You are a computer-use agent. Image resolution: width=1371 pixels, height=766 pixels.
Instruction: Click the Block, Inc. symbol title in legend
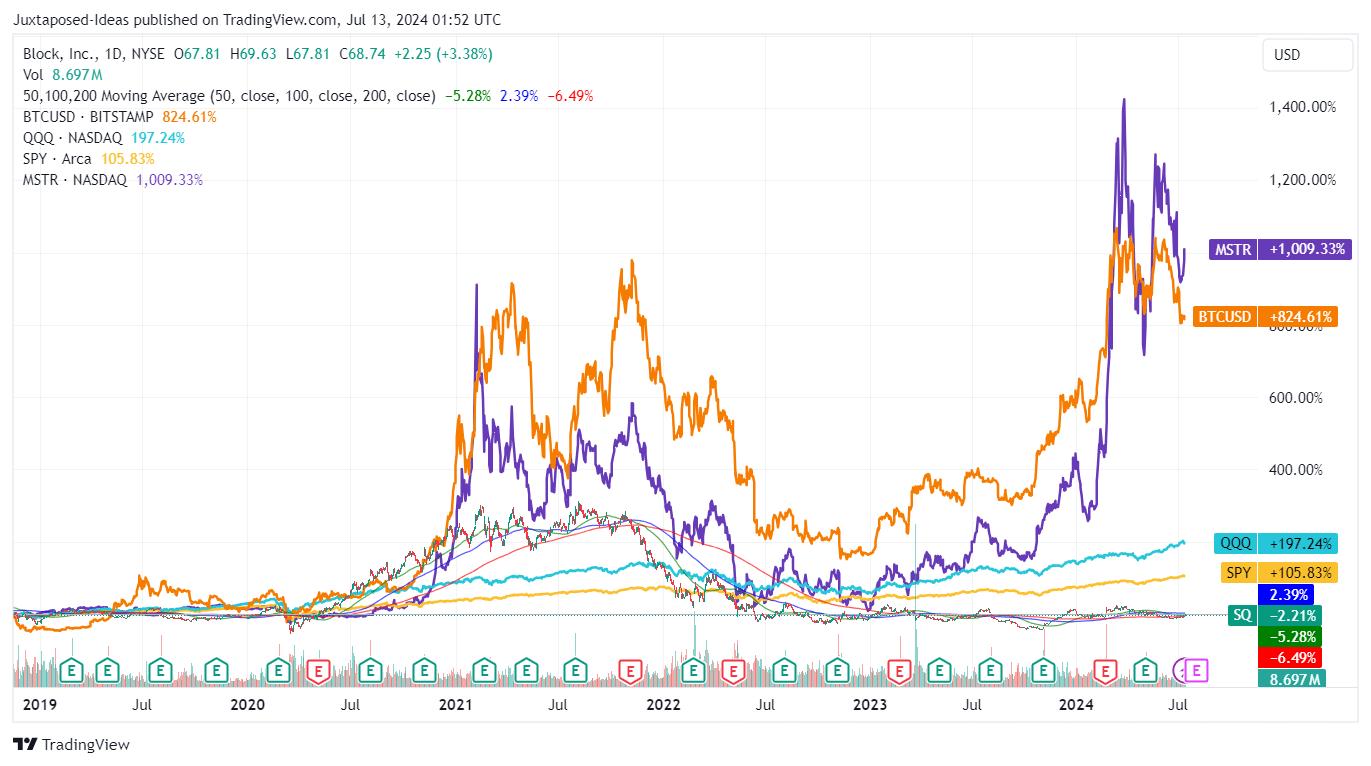(95, 54)
